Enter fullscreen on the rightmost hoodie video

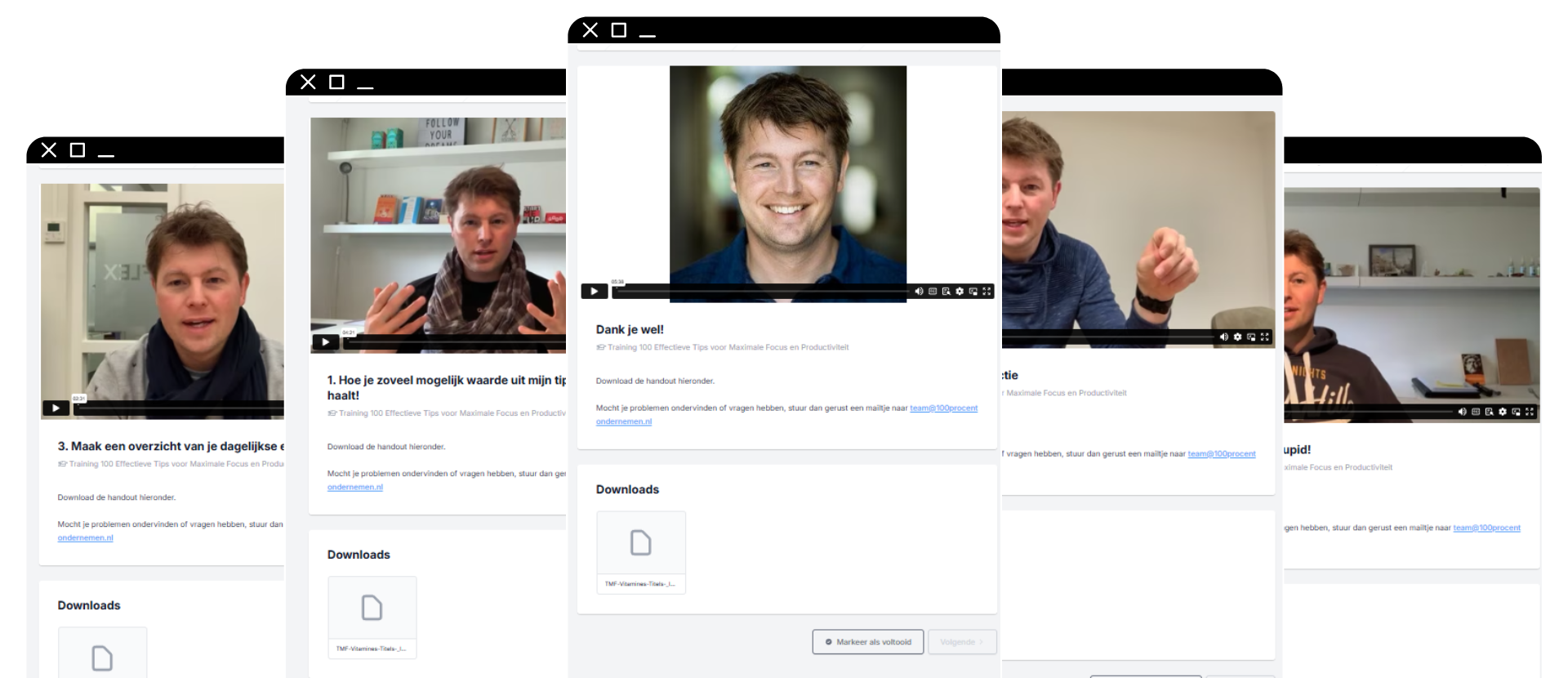(1530, 412)
